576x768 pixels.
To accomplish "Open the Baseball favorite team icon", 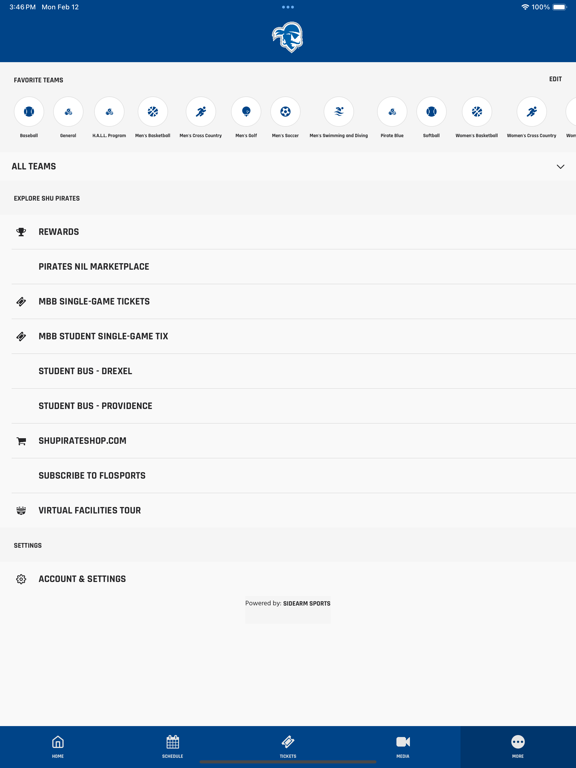I will pos(29,112).
